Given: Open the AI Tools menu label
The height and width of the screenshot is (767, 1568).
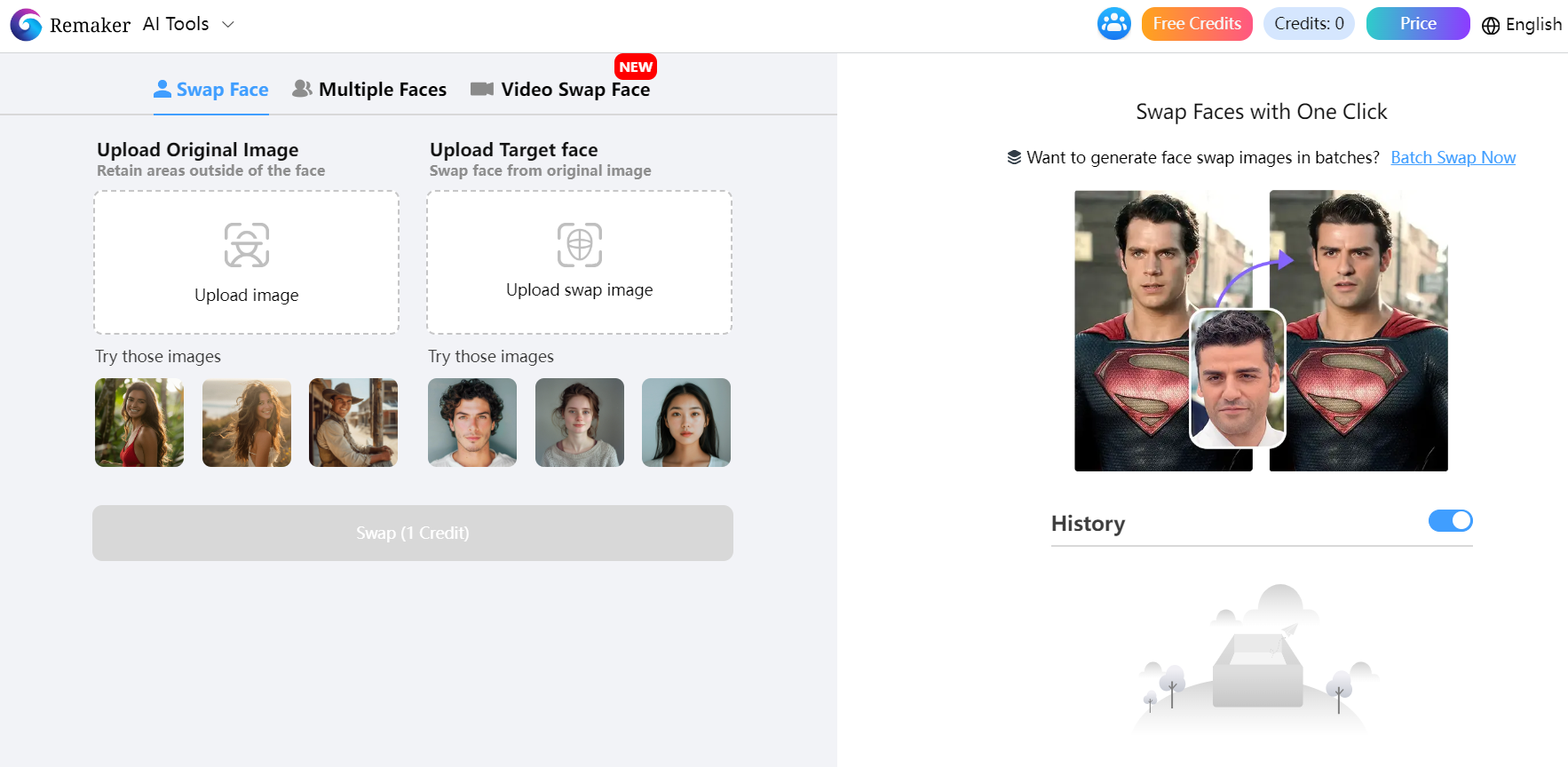Looking at the screenshot, I should 176,24.
